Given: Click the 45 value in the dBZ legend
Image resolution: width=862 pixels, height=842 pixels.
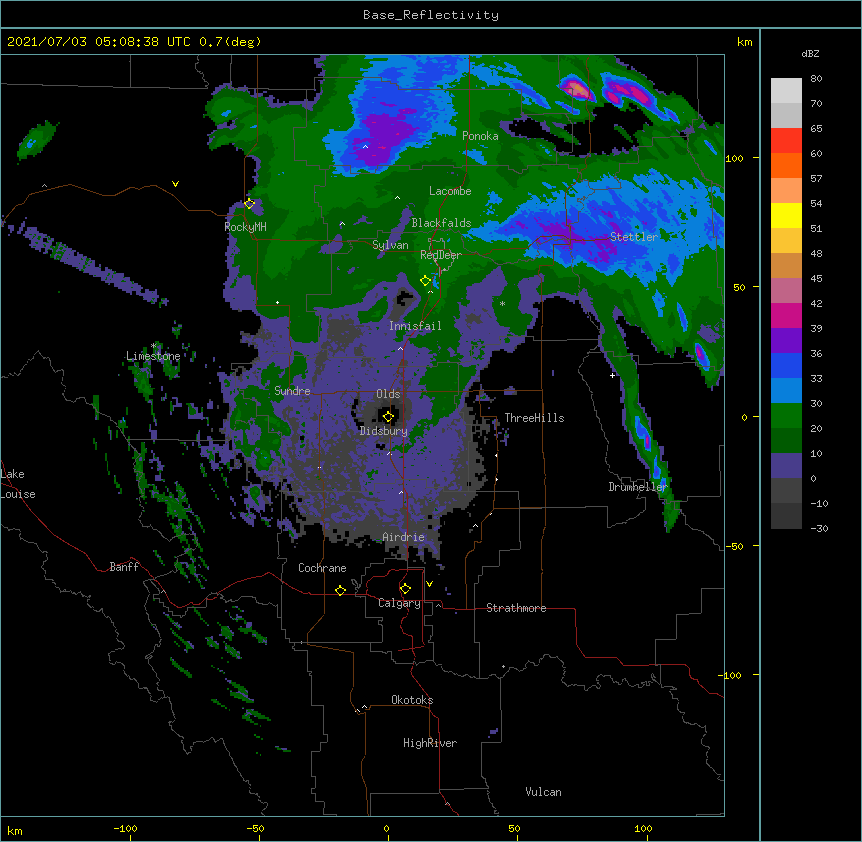Looking at the screenshot, I should [x=816, y=278].
